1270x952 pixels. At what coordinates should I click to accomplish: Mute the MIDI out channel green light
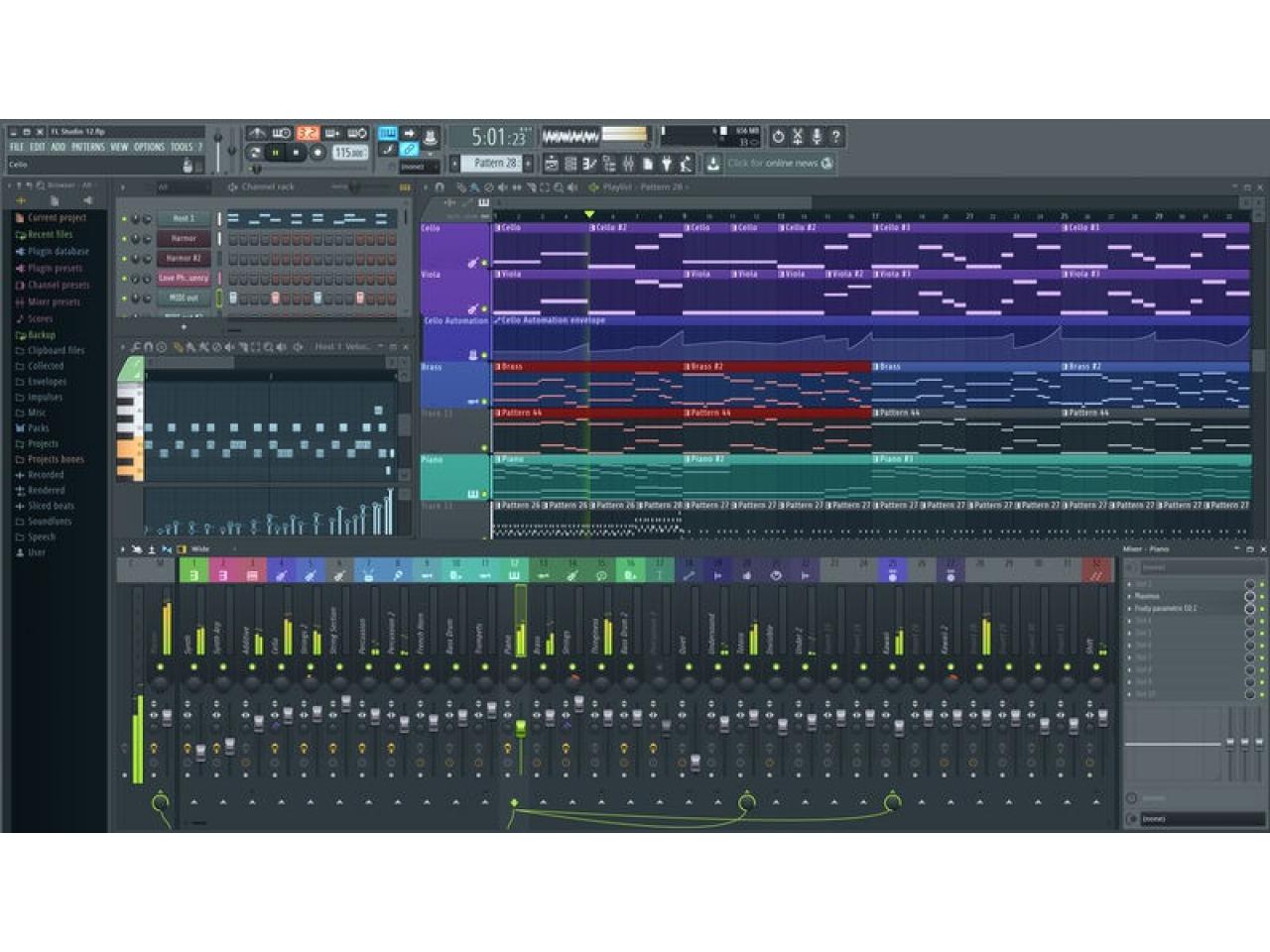click(x=124, y=298)
